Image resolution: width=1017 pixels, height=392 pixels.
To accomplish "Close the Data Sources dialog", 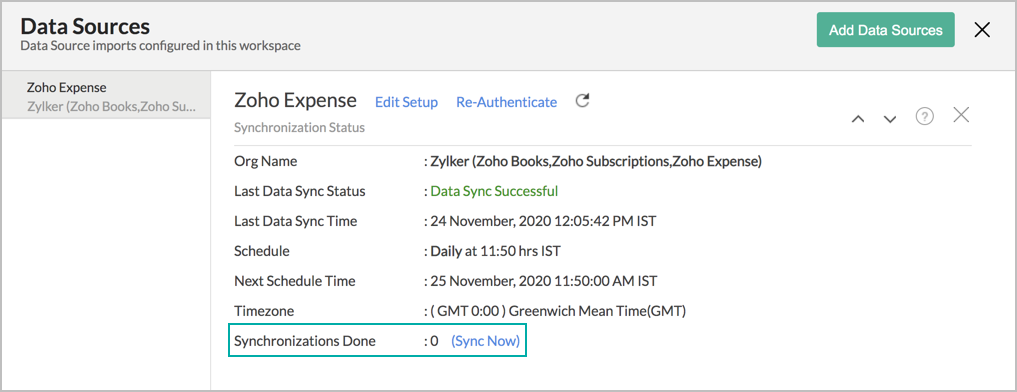I will [983, 29].
